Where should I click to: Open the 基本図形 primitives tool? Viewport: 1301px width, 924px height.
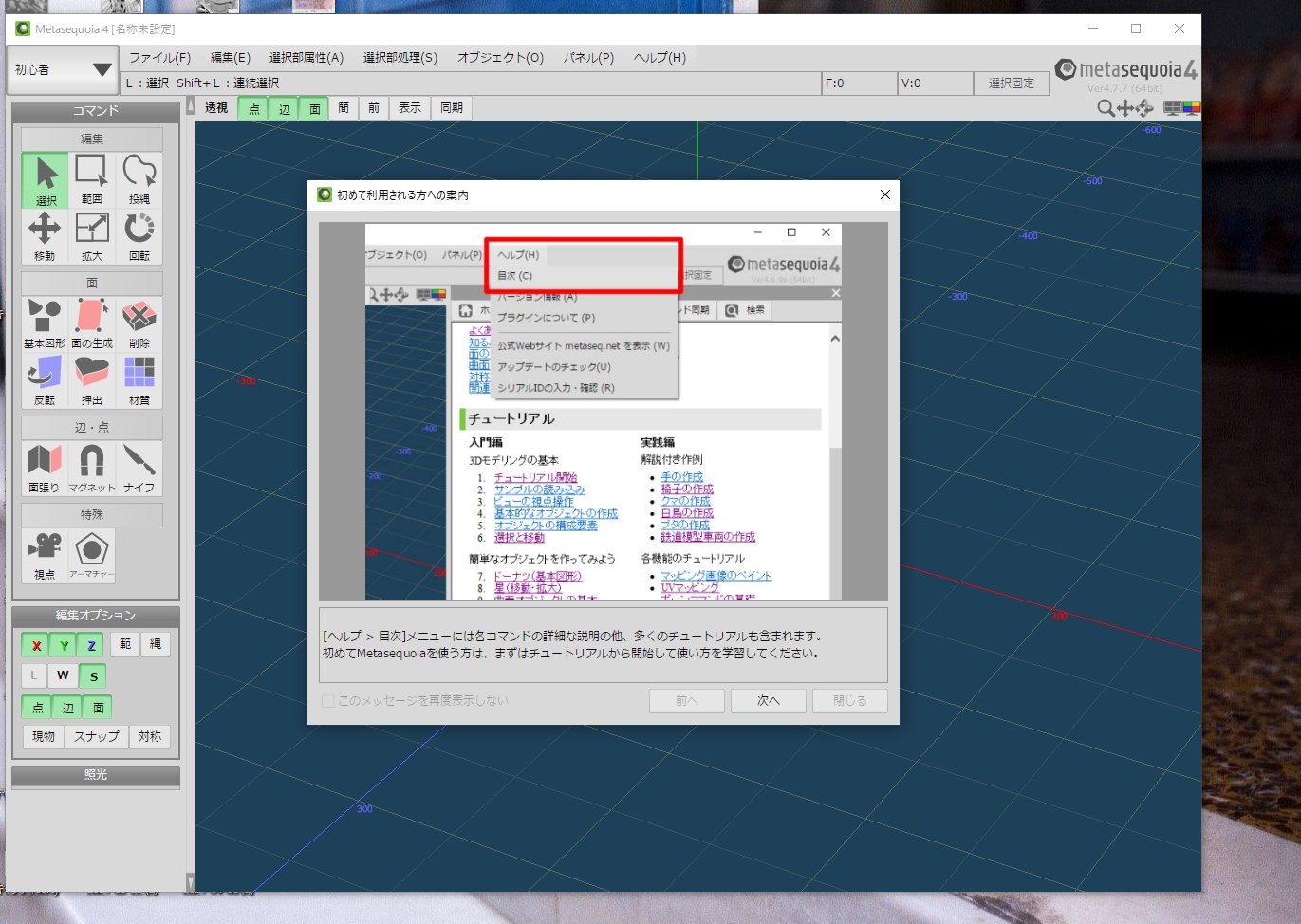(x=46, y=324)
